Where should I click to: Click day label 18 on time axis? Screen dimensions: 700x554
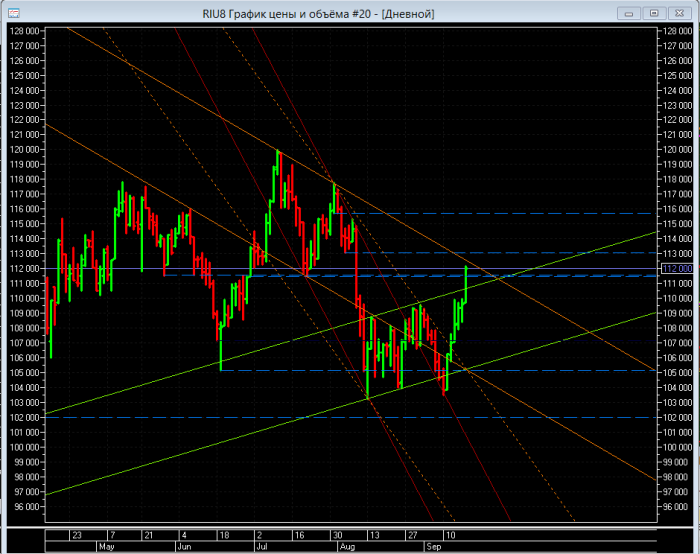pos(224,535)
